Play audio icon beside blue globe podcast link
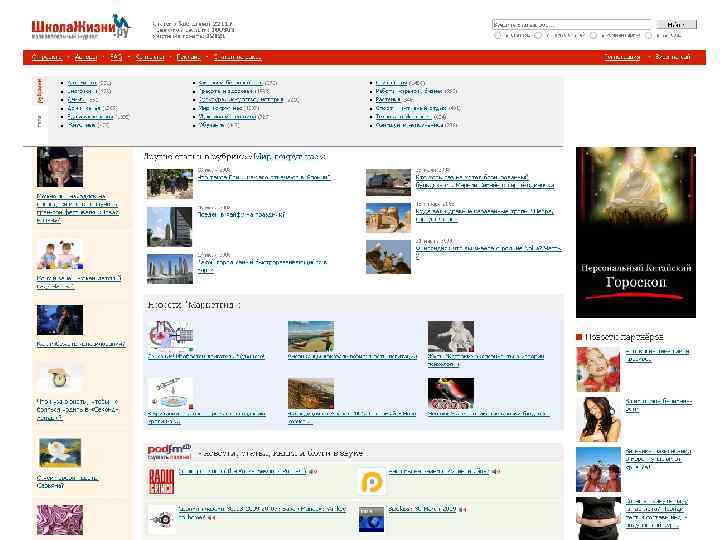Screen dimensions: 720x540 click(462, 509)
